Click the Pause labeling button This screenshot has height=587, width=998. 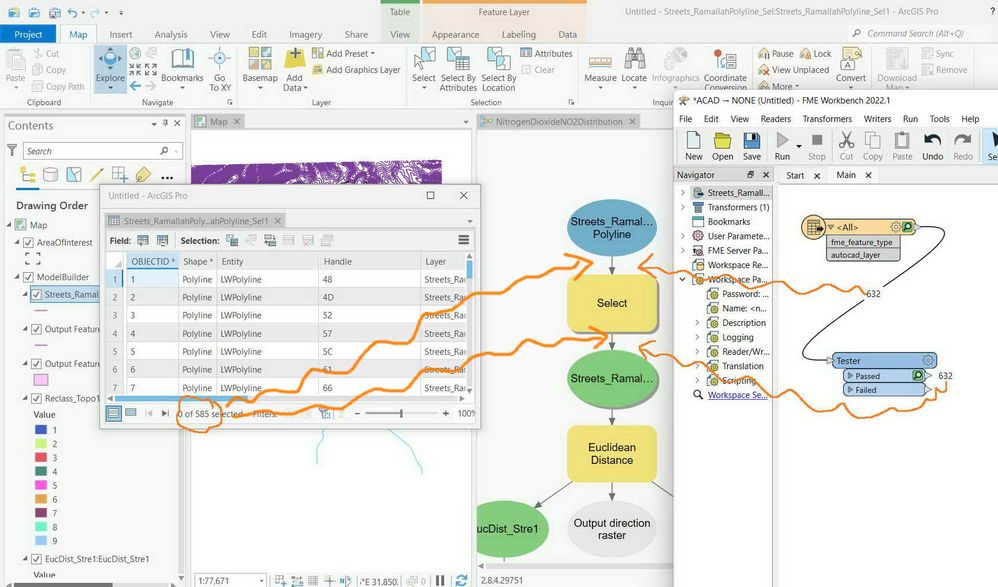click(x=776, y=53)
